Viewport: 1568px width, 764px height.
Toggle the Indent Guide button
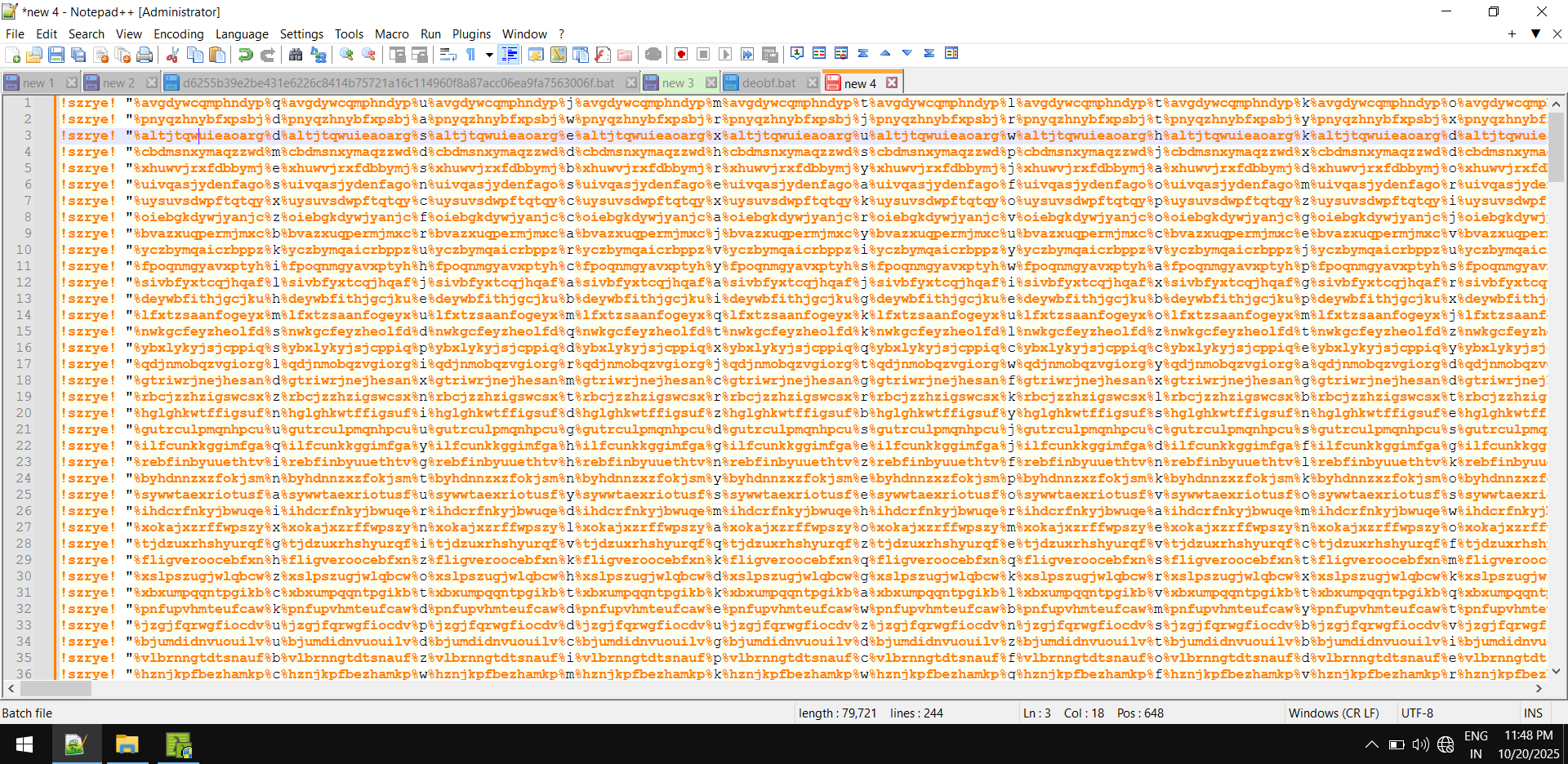509,55
